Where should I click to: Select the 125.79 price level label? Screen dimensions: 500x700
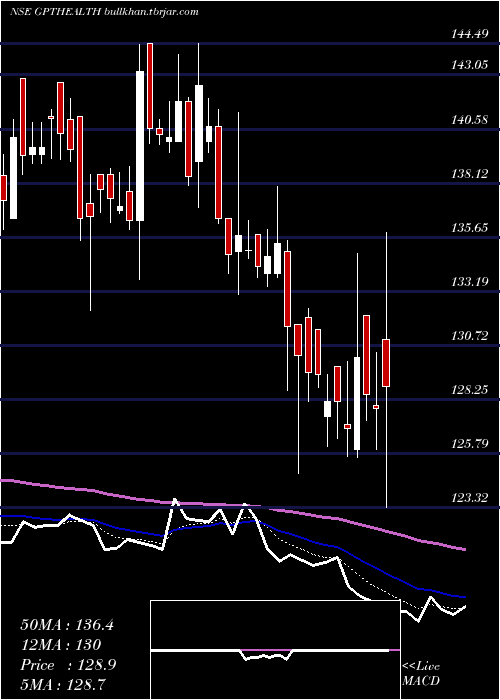[x=468, y=444]
